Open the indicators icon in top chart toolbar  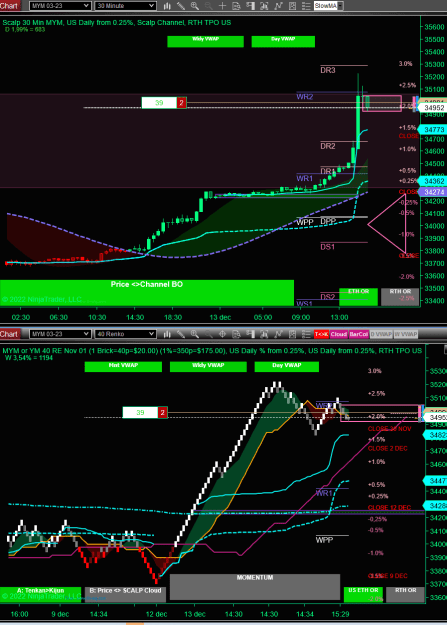click(278, 6)
